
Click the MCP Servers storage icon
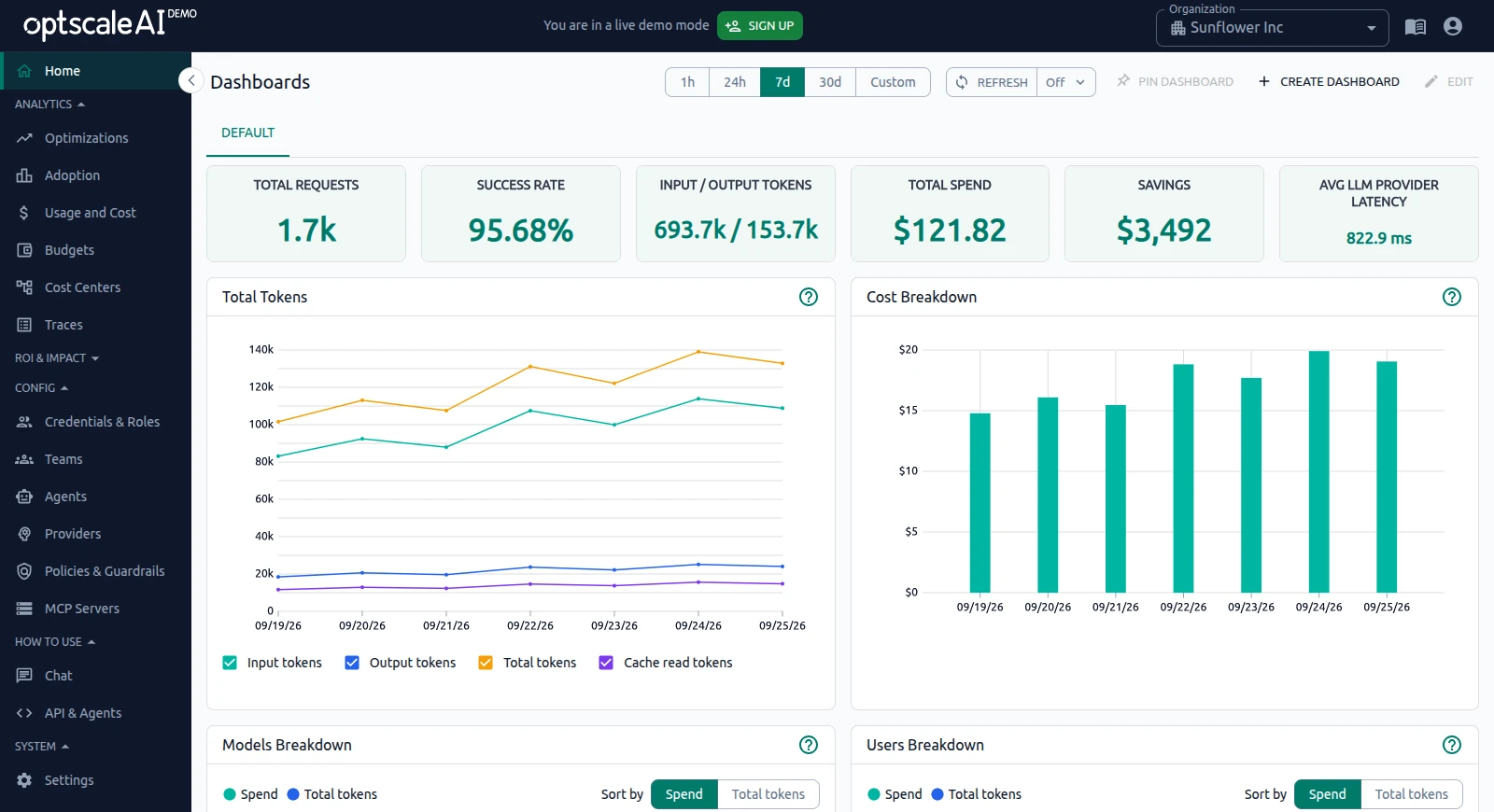pos(24,609)
